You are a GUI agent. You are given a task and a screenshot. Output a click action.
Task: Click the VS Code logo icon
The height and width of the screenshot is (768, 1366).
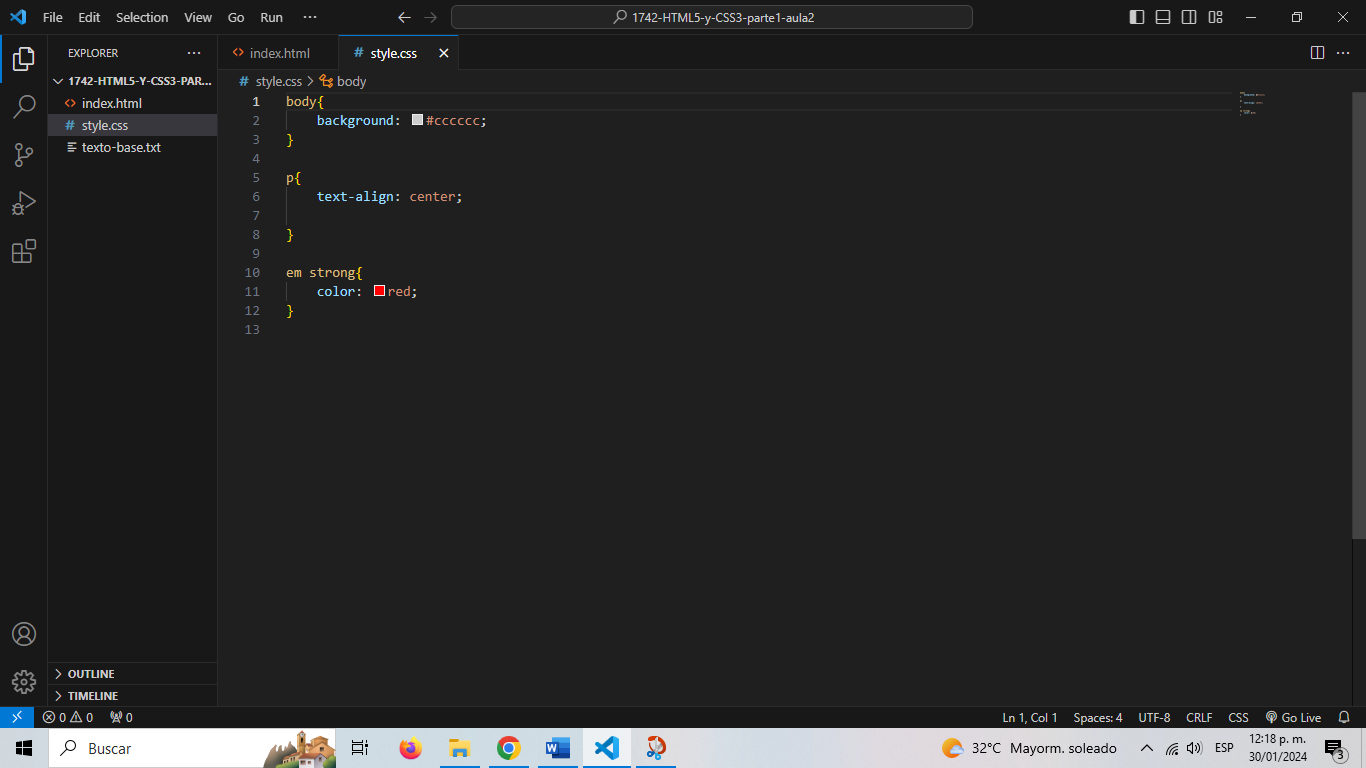(18, 17)
